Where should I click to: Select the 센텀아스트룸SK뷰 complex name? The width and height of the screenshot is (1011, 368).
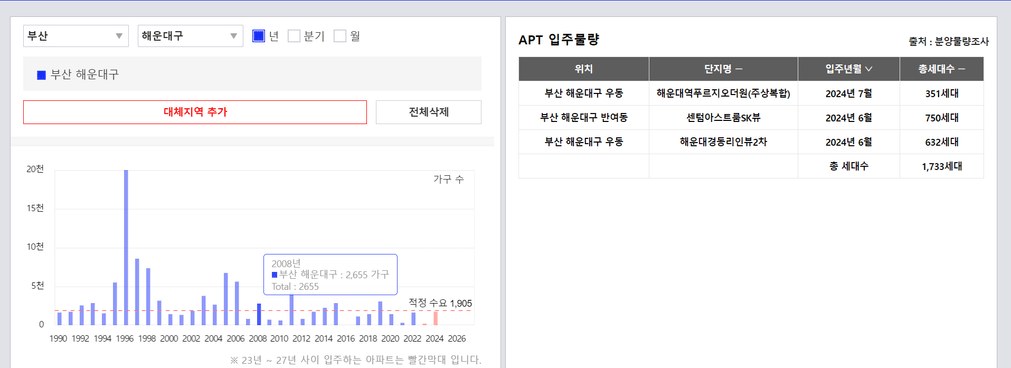(x=723, y=117)
